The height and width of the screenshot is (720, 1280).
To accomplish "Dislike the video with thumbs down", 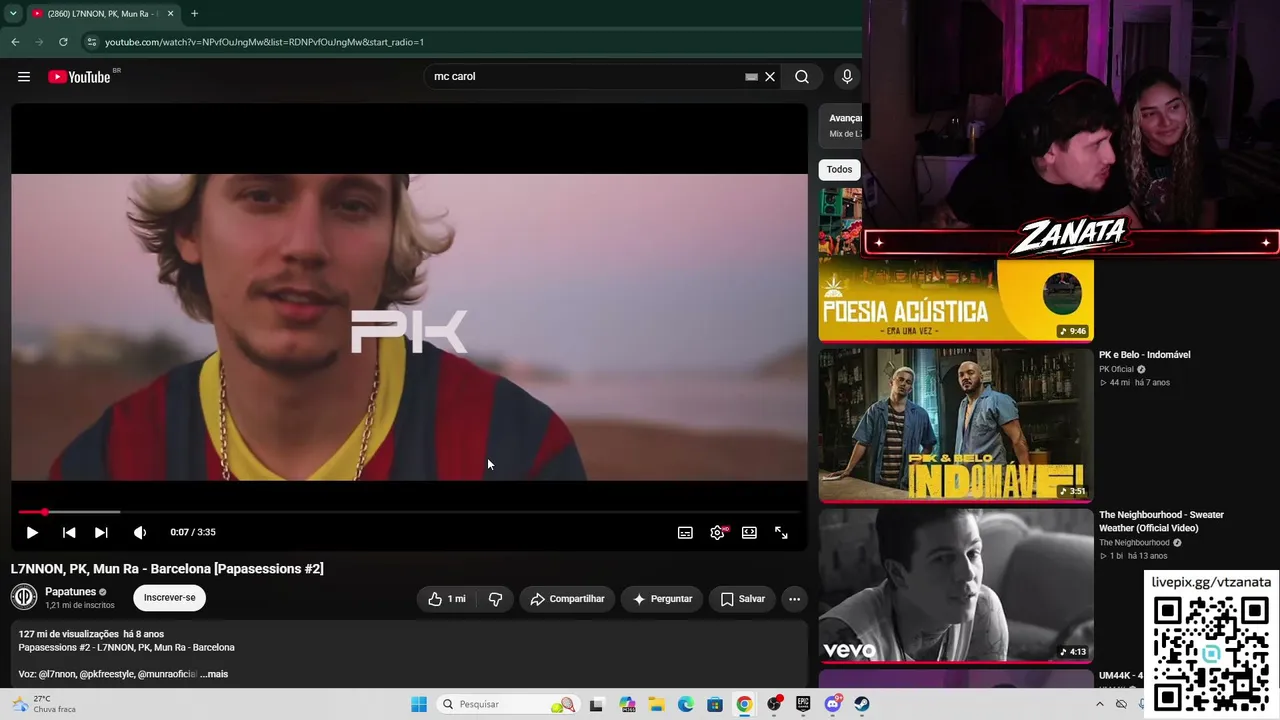I will (495, 599).
